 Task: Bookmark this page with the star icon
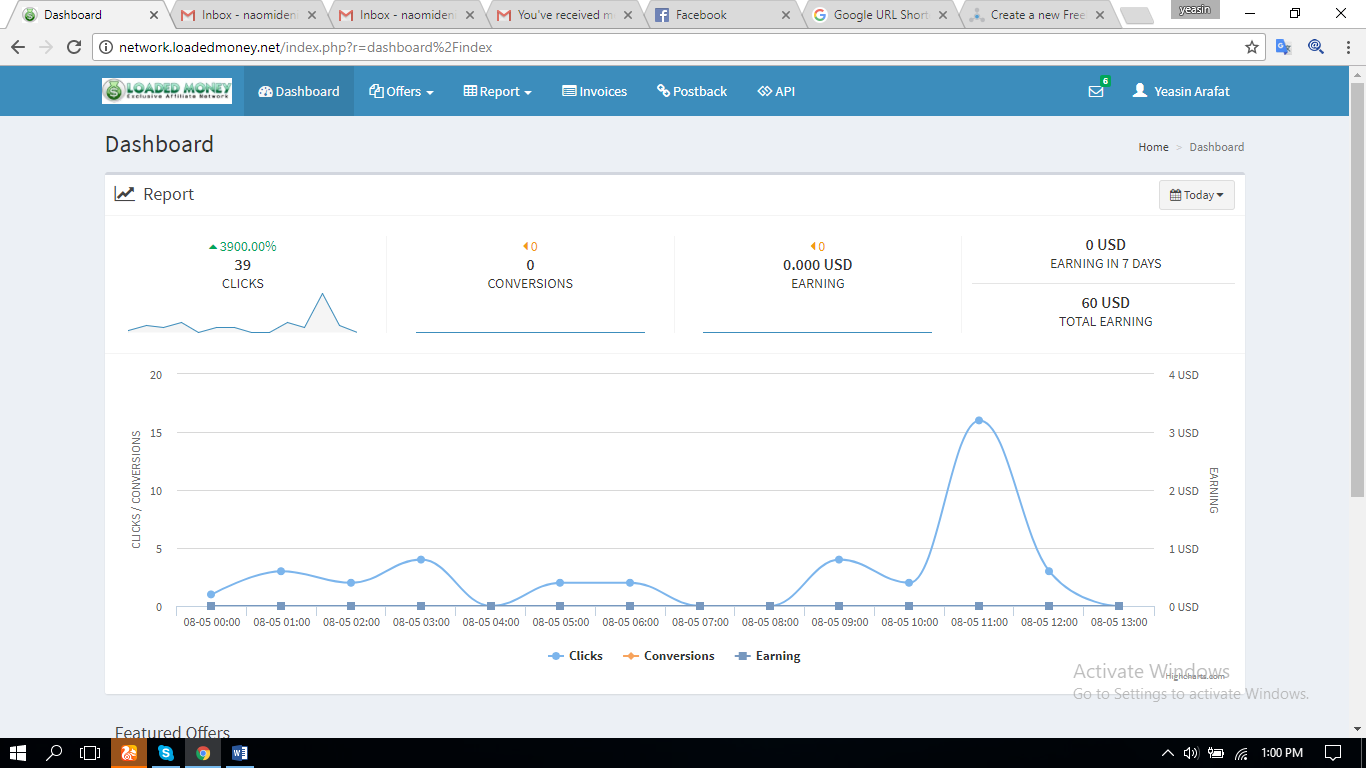pyautogui.click(x=1251, y=47)
